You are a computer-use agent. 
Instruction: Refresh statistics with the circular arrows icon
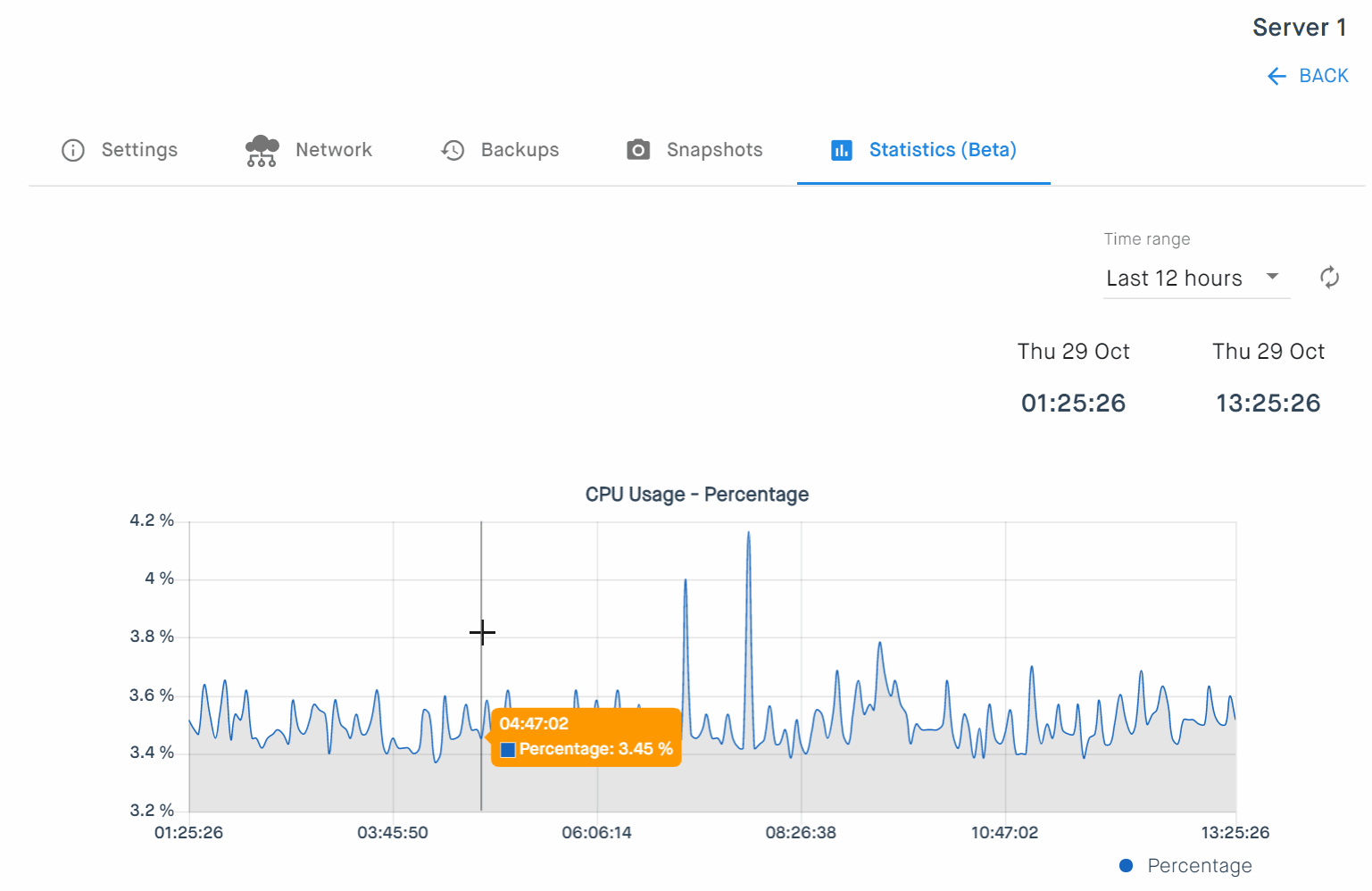point(1329,278)
